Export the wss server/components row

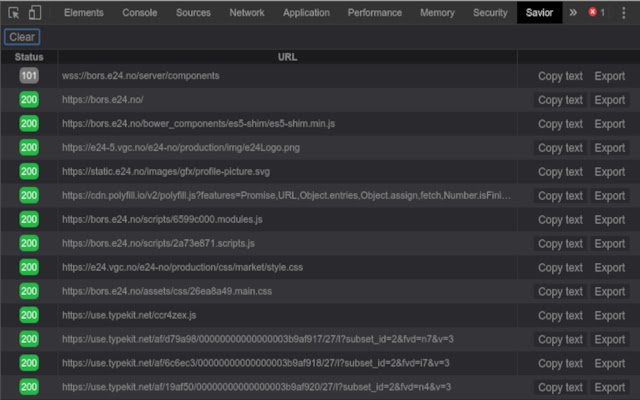(609, 76)
